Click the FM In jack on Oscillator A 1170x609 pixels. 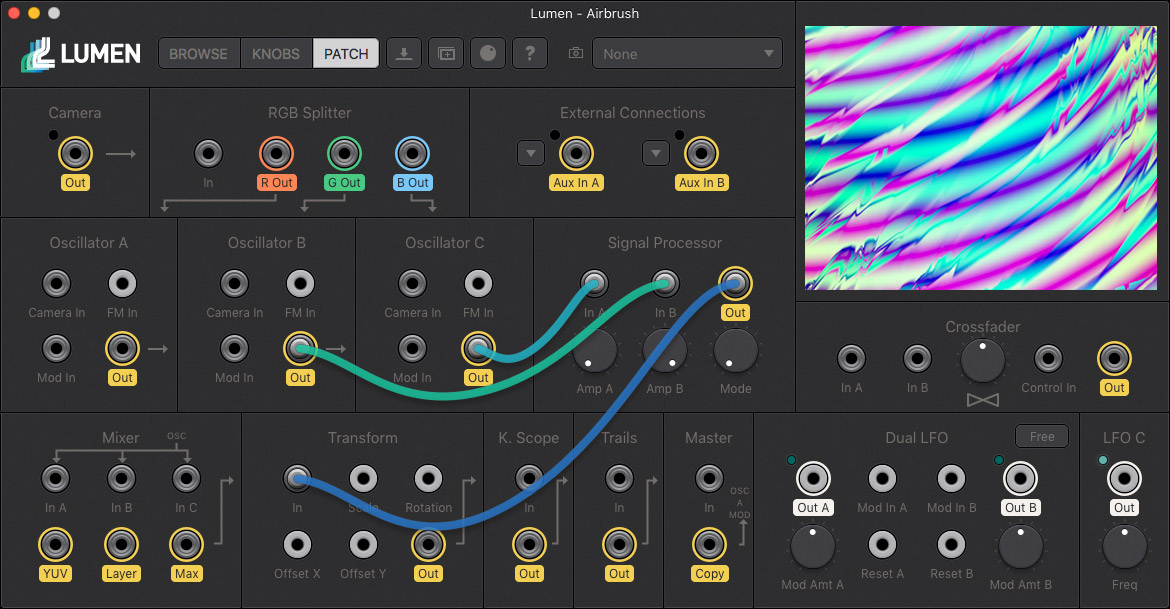(122, 283)
